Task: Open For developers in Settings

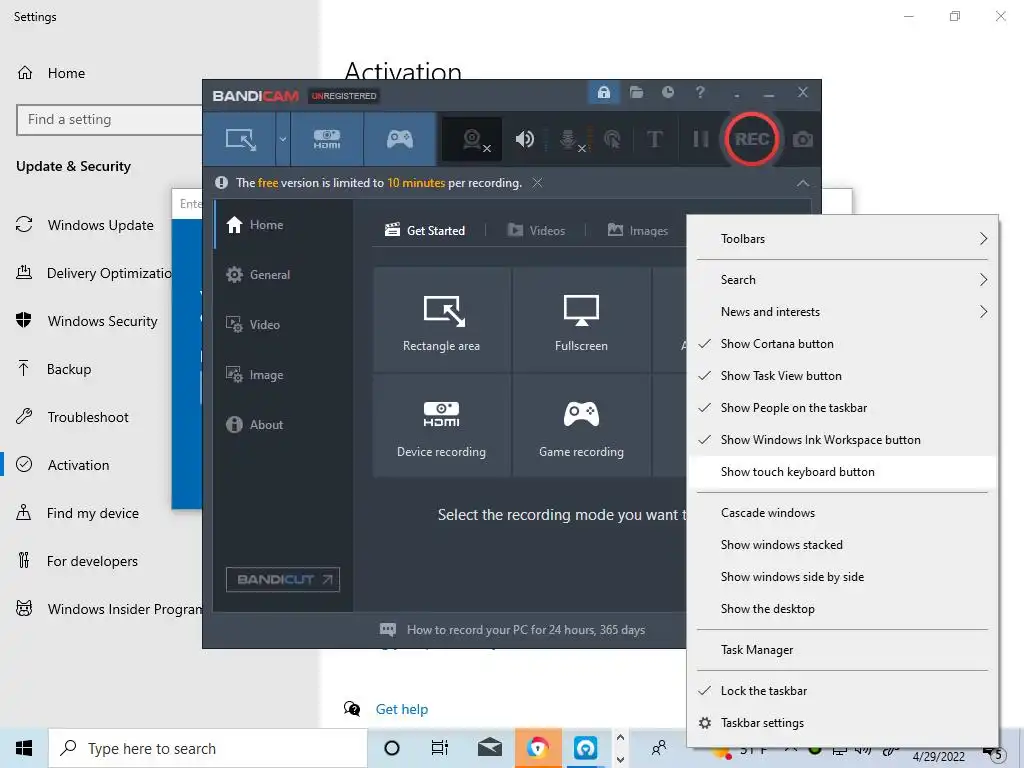Action: [77, 562]
